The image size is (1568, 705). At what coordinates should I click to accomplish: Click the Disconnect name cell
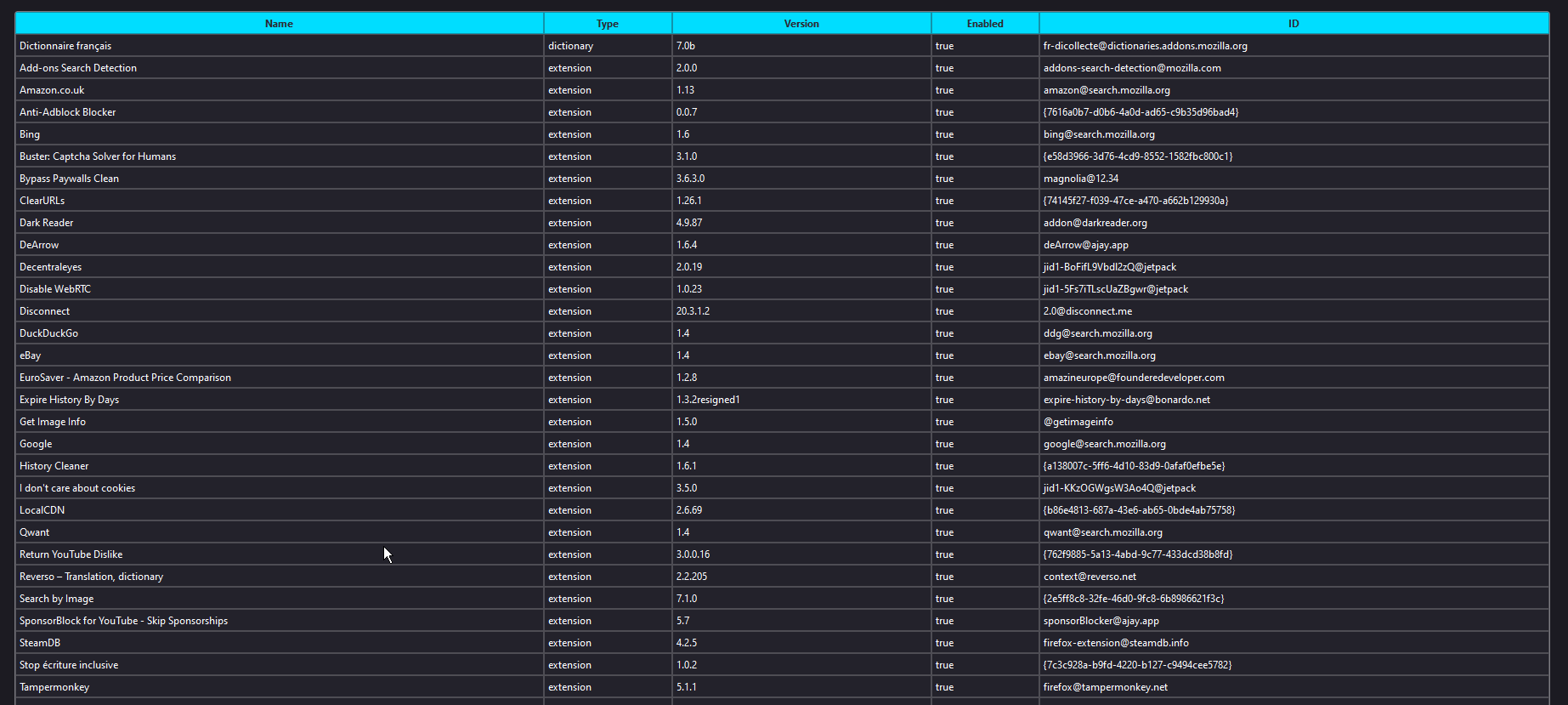point(279,311)
